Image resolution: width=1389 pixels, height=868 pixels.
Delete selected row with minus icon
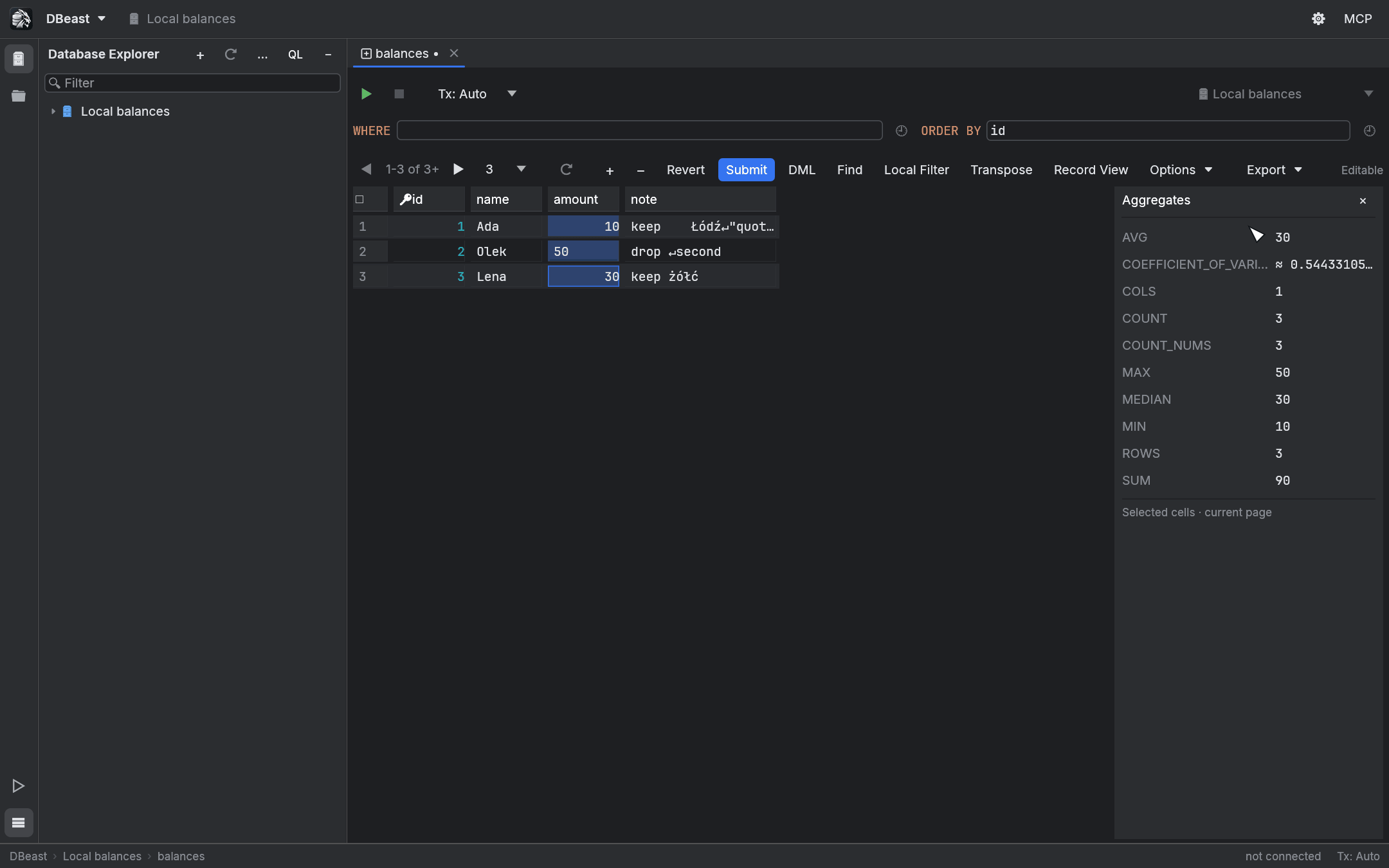point(640,170)
